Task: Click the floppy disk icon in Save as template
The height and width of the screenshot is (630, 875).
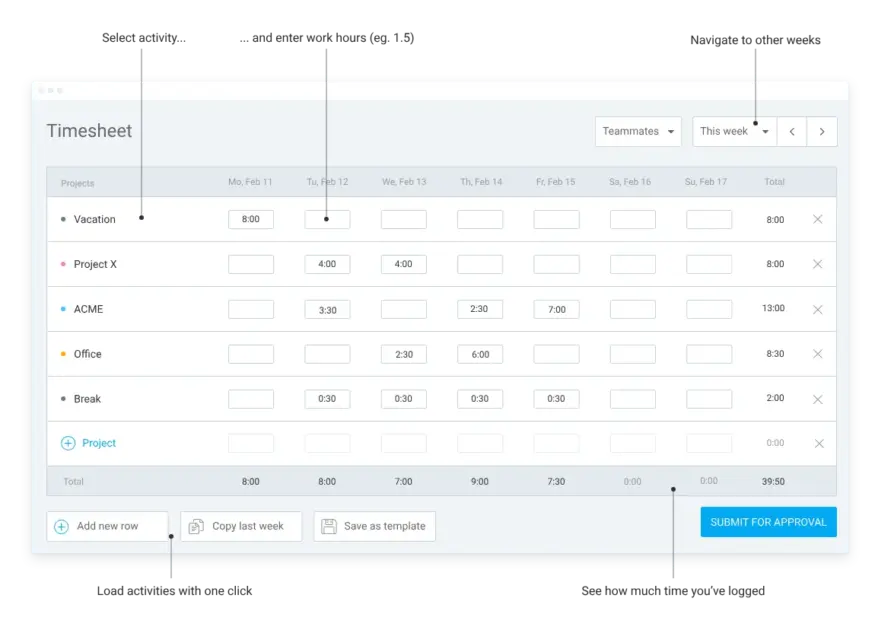Action: pos(329,526)
